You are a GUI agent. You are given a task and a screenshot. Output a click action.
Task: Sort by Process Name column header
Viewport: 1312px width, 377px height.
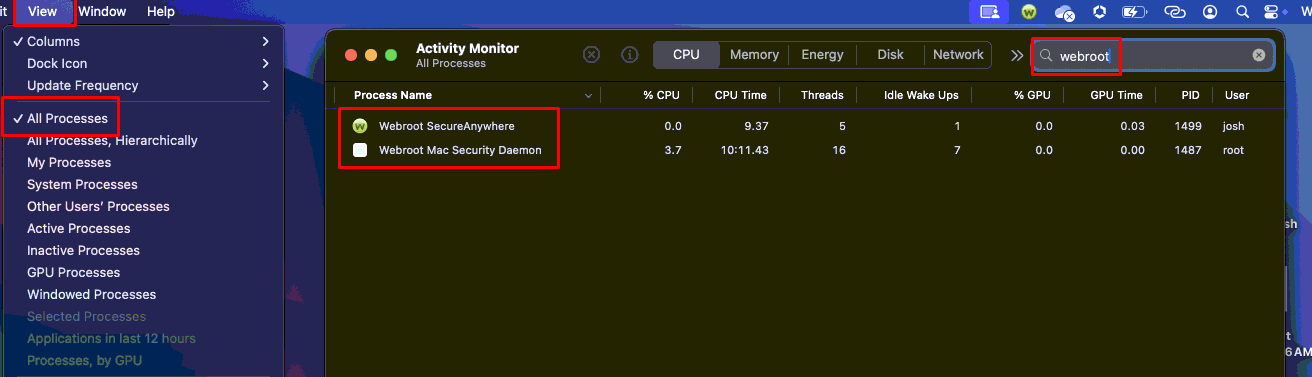tap(393, 96)
